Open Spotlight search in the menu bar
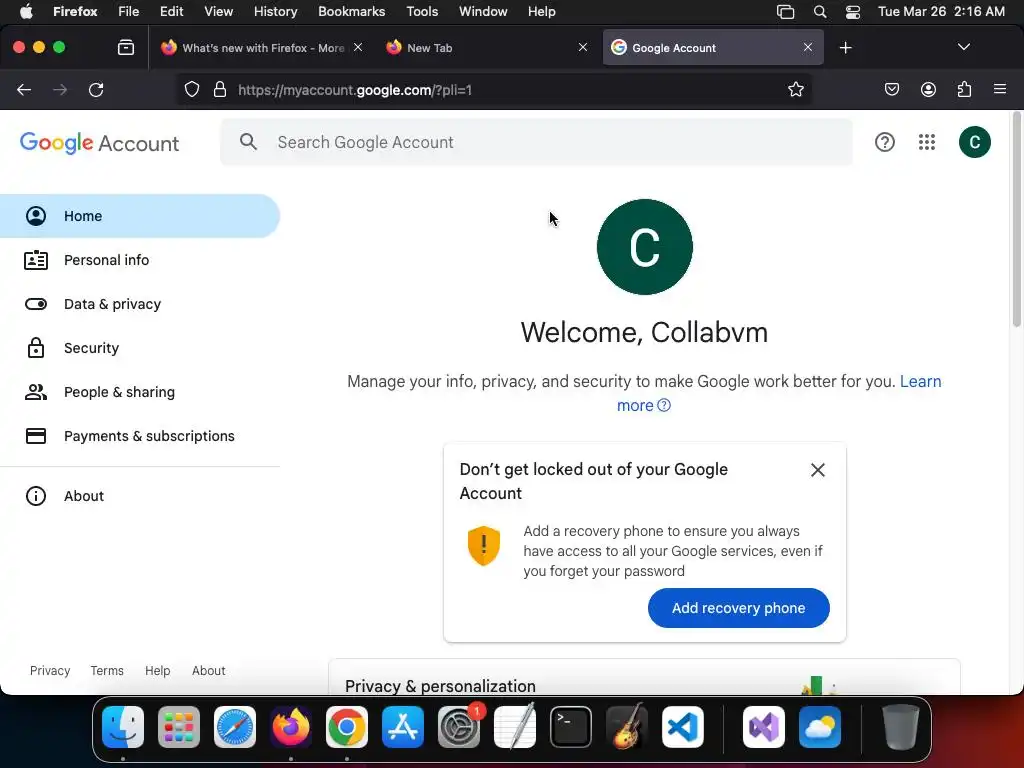 click(820, 11)
